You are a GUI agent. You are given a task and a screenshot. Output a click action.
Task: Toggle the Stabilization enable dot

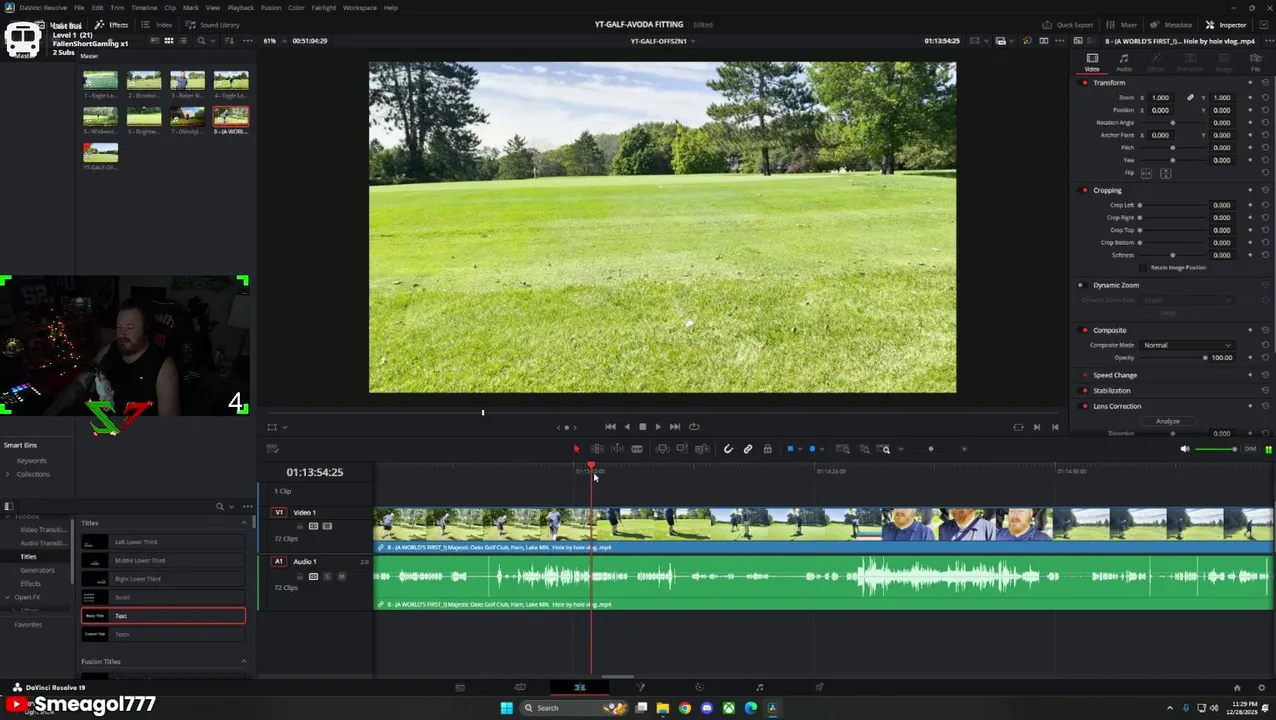coord(1085,391)
